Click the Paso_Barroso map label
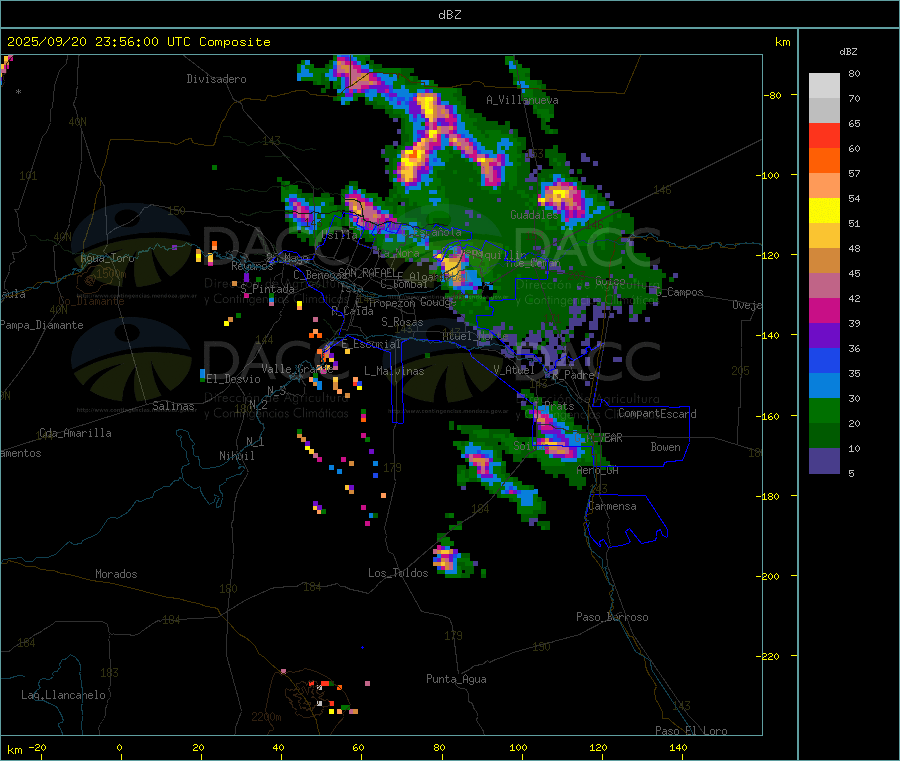The image size is (900, 761). click(612, 617)
